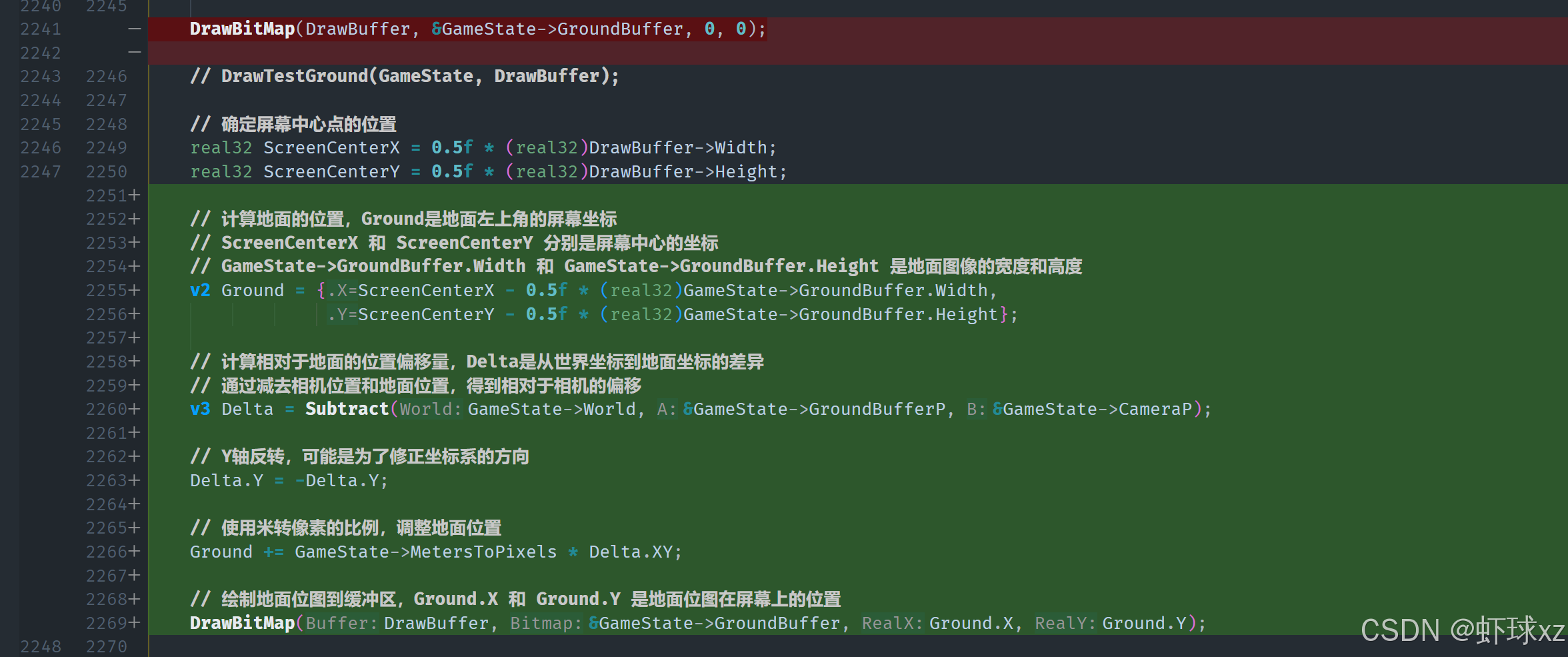This screenshot has height=657, width=1568.
Task: Click DrawBuffer->Width in the ScreenCenterX line
Action: [678, 147]
